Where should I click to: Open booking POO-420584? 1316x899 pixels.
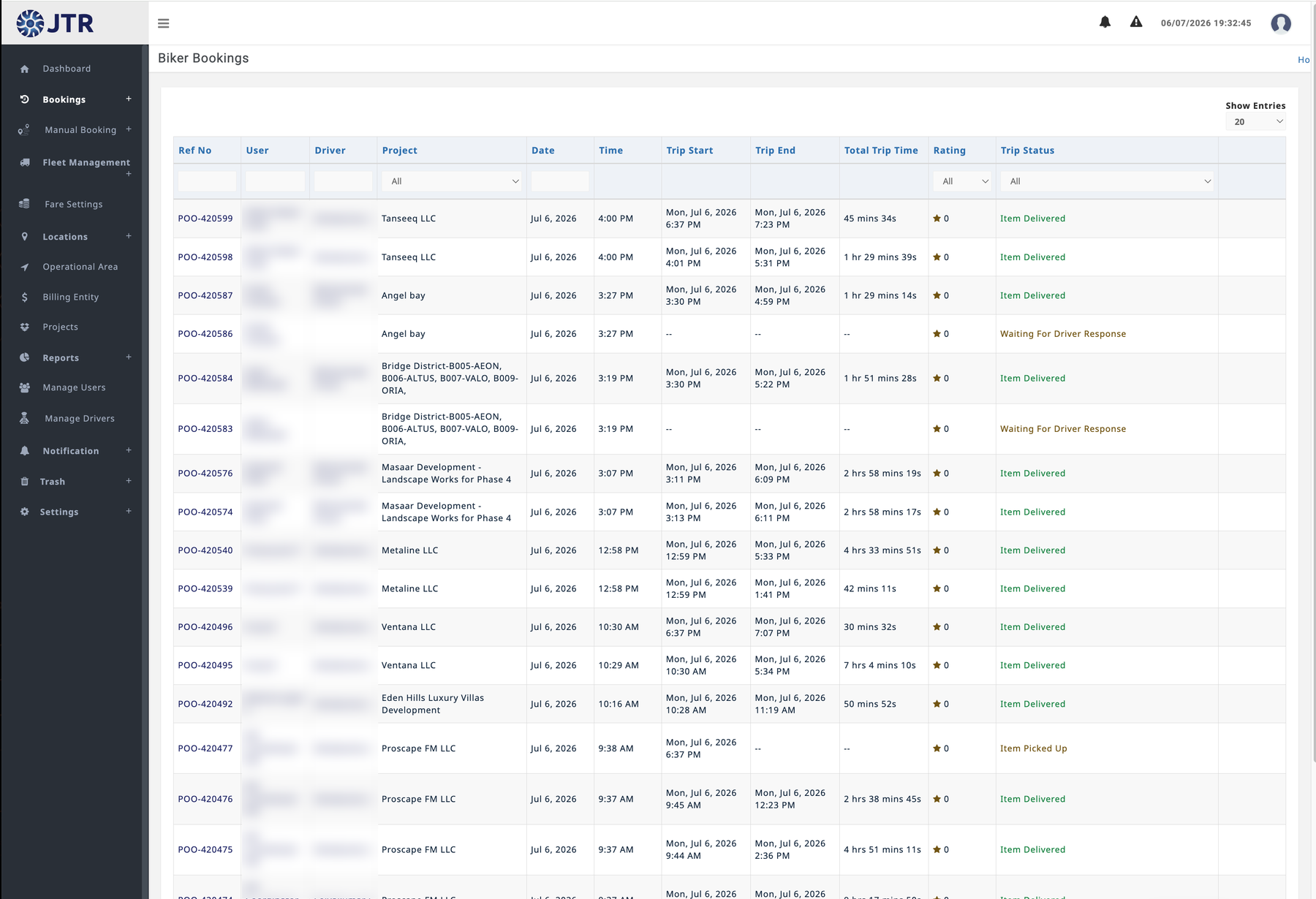[205, 379]
